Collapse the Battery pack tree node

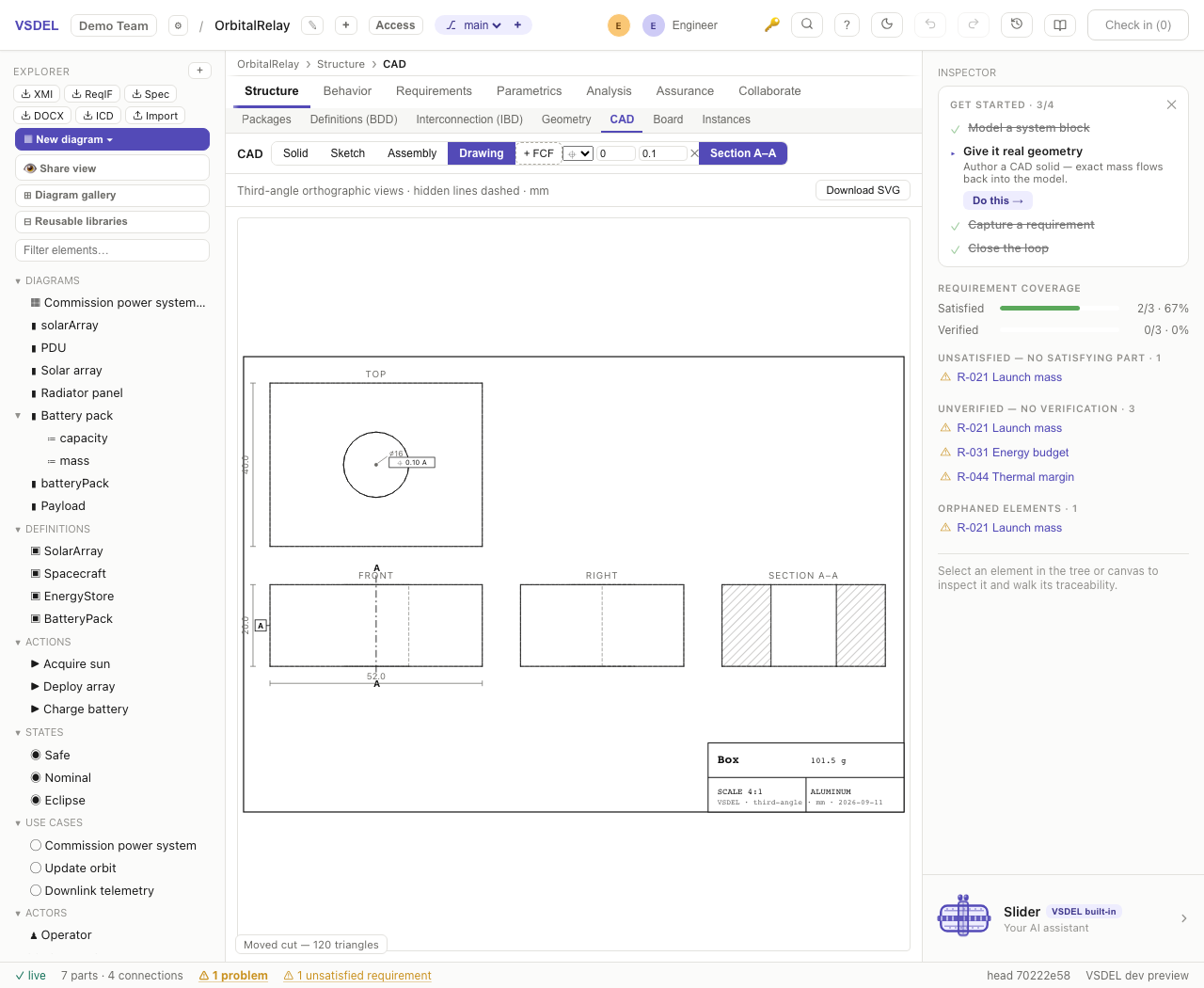[18, 416]
